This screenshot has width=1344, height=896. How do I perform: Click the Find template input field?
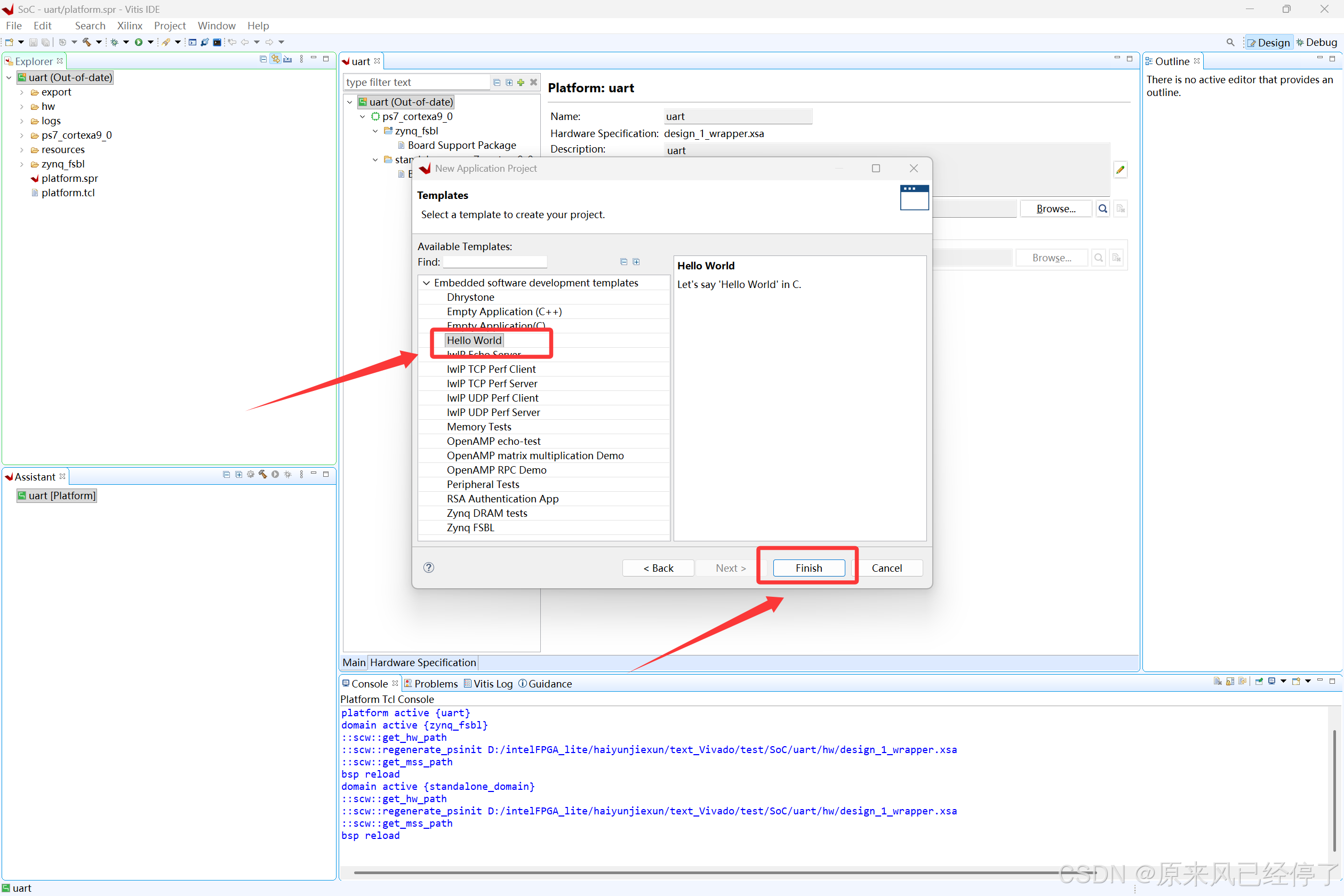coord(495,262)
